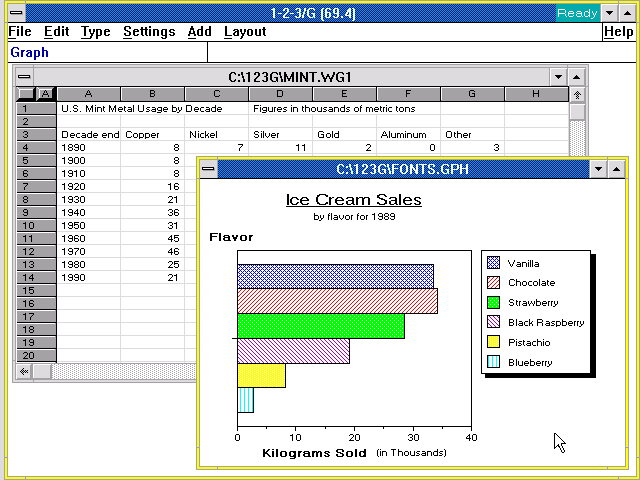Viewport: 640px width, 480px height.
Task: Click the Blueberry cyan legend swatch
Action: [x=493, y=362]
